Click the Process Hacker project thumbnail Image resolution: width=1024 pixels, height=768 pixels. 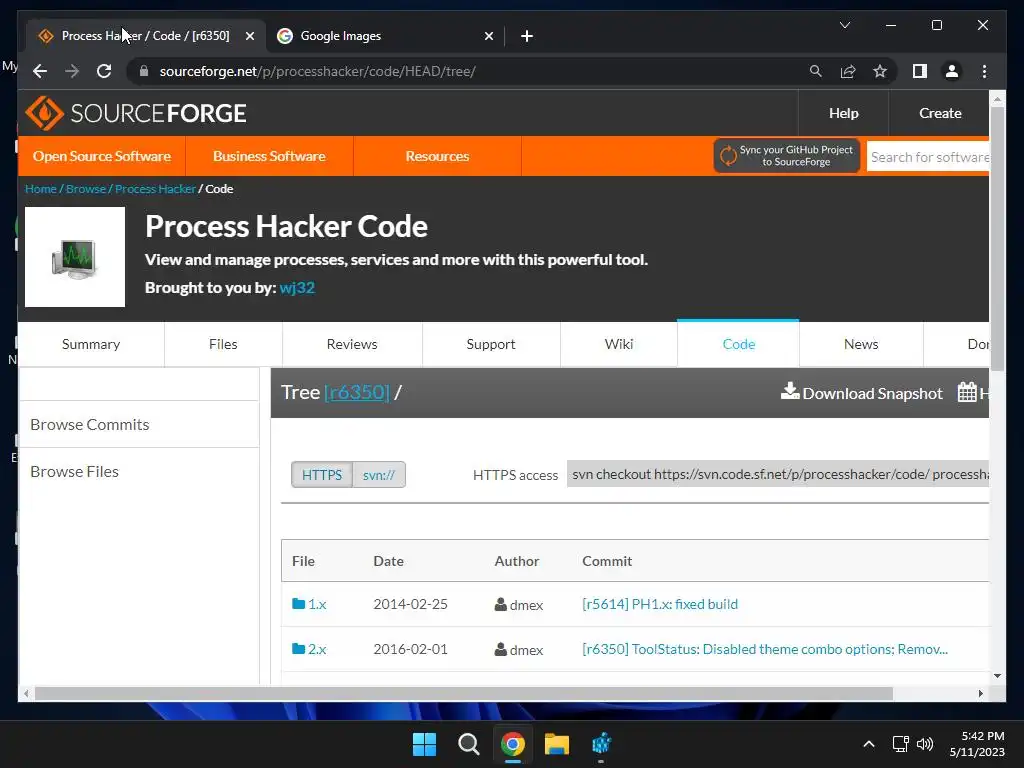(x=75, y=257)
